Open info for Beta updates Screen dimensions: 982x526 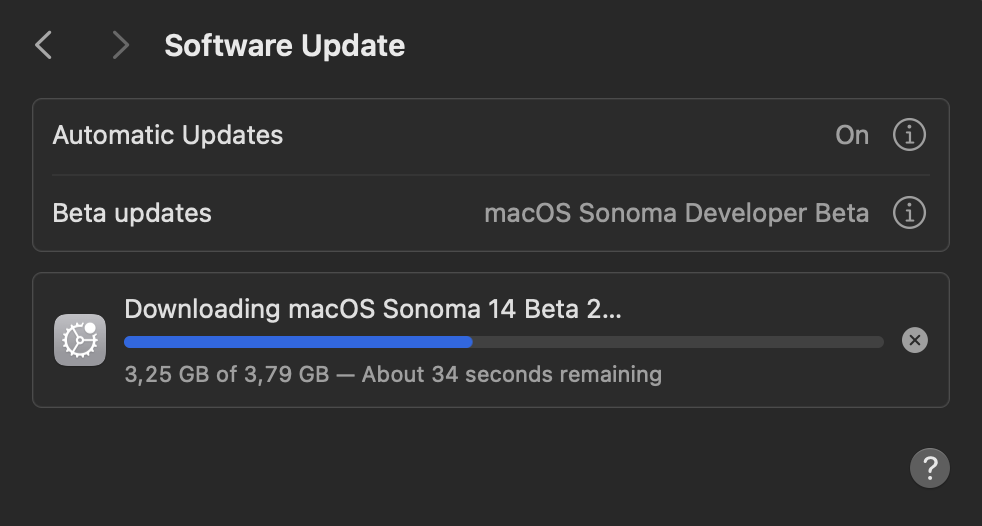point(908,213)
